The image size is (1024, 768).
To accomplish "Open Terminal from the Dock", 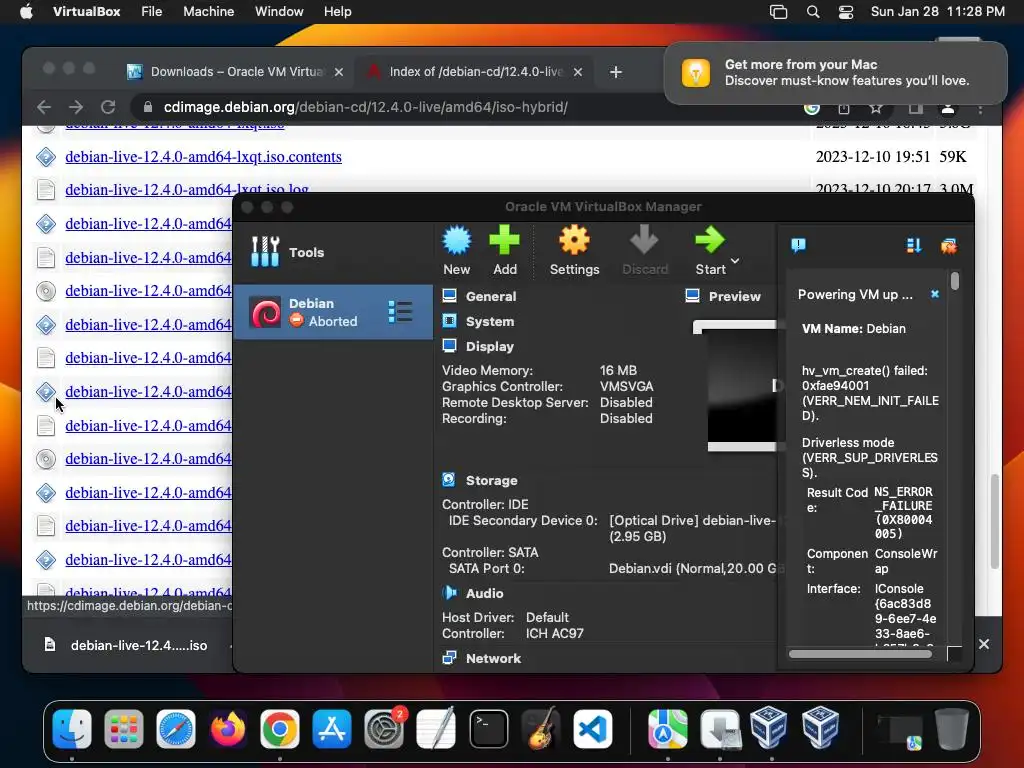I will [488, 729].
